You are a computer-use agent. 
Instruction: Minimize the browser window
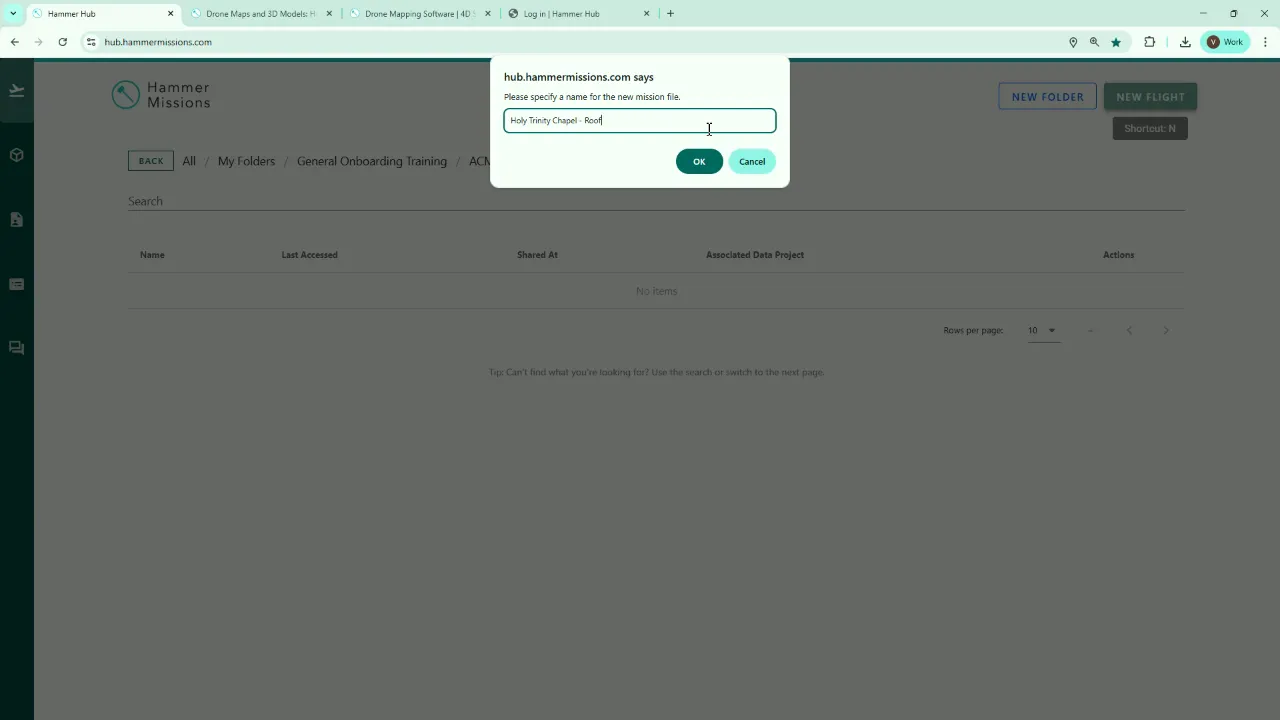coord(1203,14)
